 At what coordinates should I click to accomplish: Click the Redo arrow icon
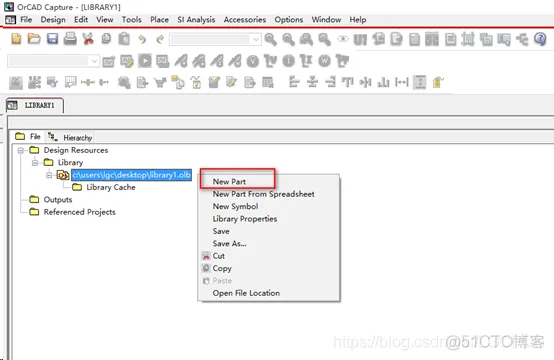(x=160, y=39)
